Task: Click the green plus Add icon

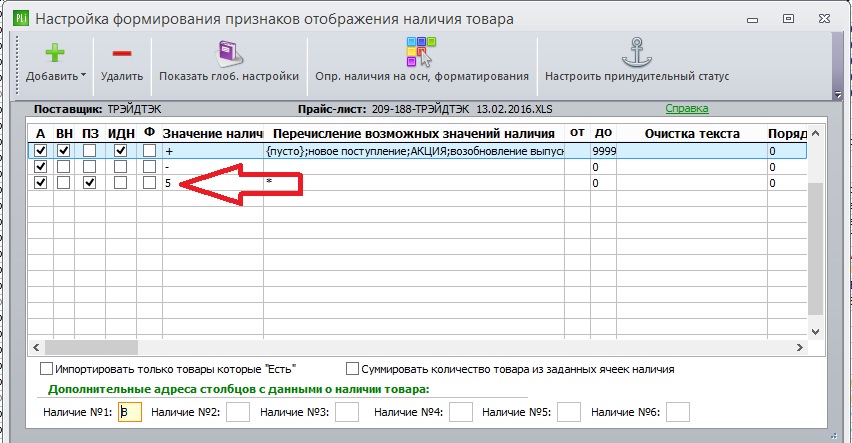Action: 54,53
